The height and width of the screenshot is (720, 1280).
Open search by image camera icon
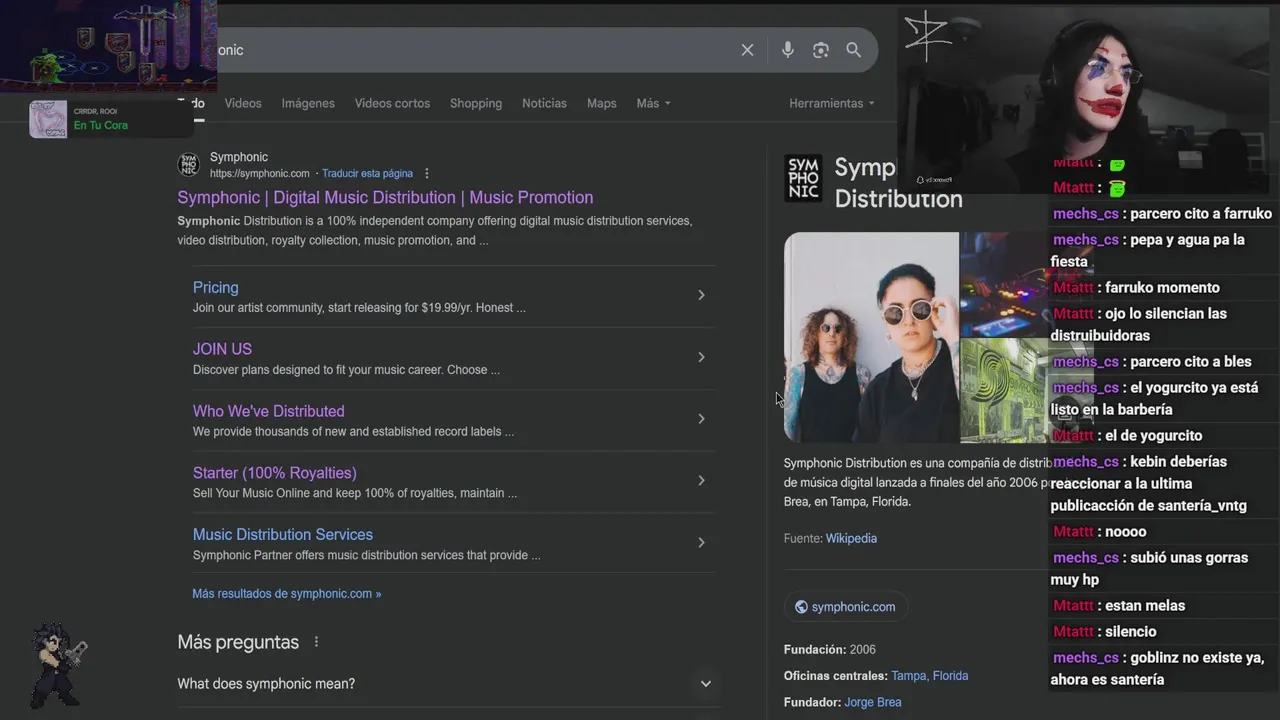point(821,50)
